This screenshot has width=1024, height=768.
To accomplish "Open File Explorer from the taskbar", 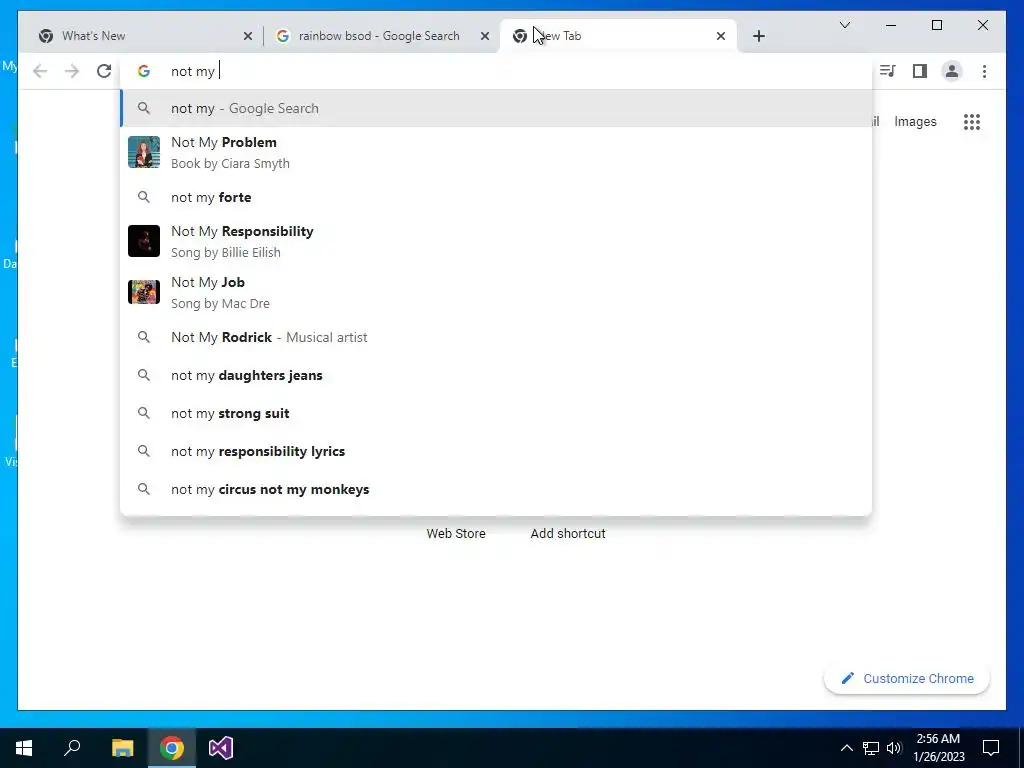I will coord(122,748).
